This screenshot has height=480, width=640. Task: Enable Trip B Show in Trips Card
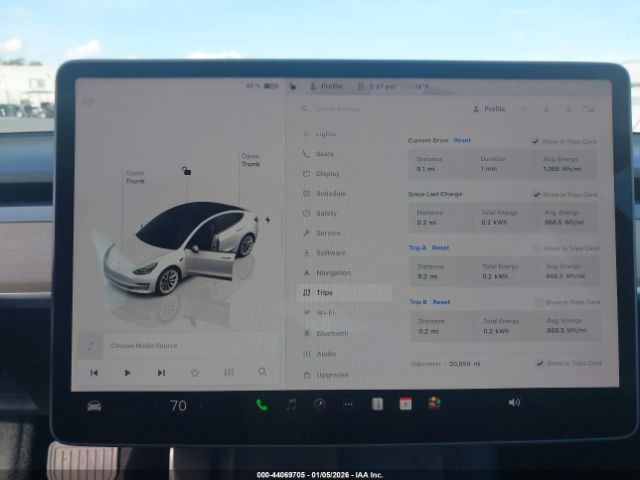coord(539,302)
